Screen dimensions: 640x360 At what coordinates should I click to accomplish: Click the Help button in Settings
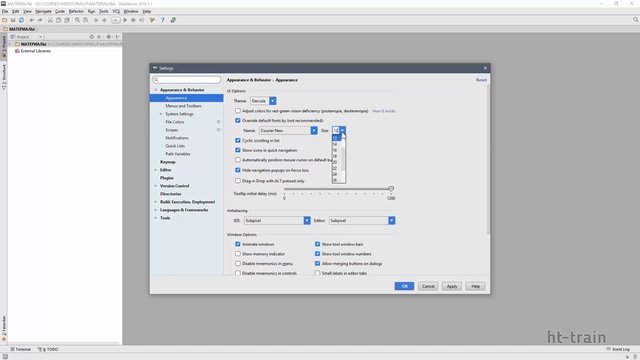point(476,286)
